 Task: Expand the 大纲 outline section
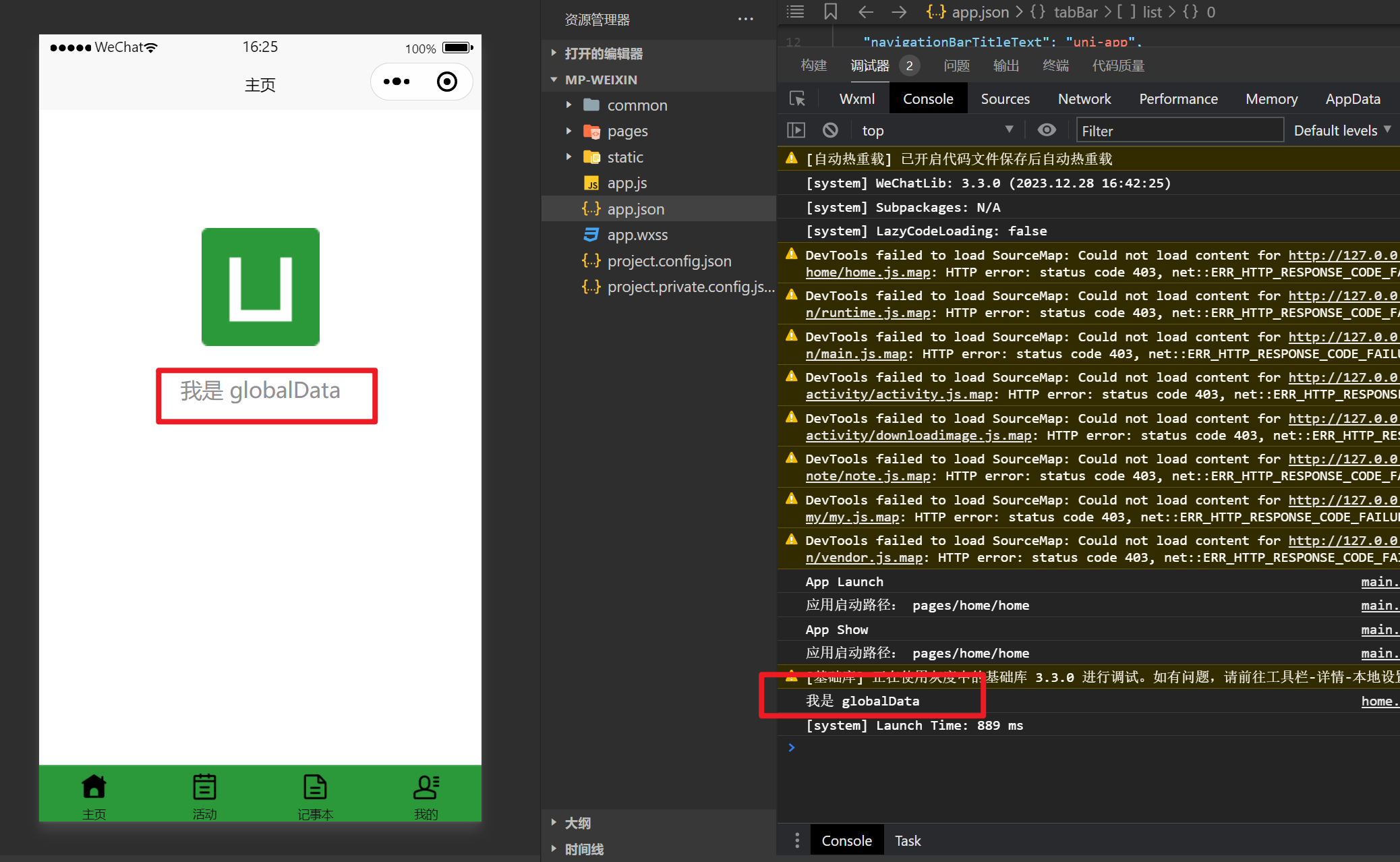[577, 823]
